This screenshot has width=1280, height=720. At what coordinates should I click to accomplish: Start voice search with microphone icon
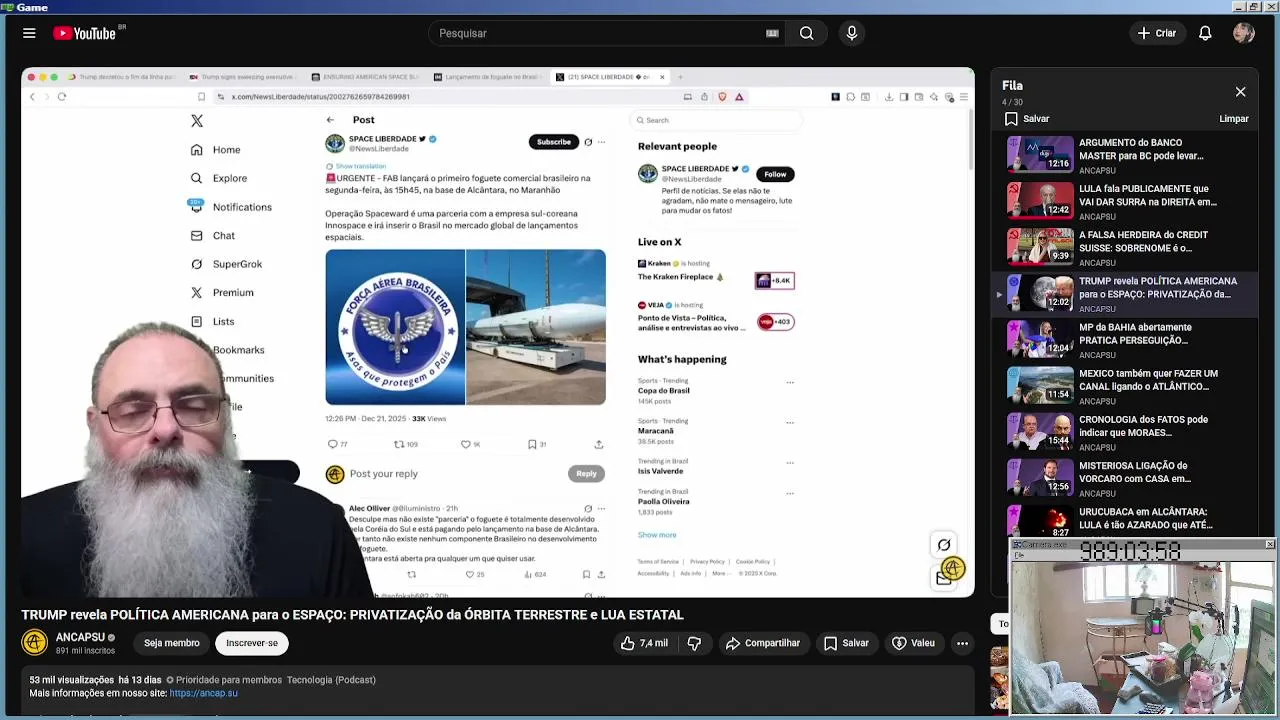coord(852,33)
